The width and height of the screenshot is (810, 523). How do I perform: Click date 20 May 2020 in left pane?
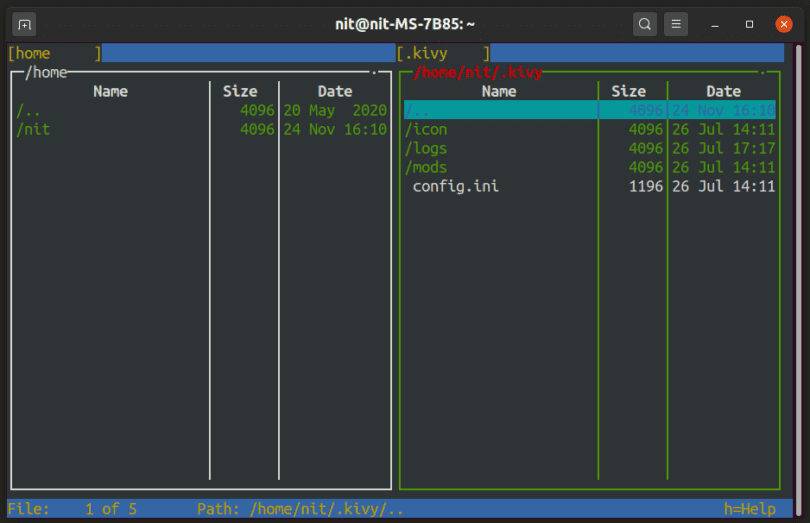click(335, 110)
